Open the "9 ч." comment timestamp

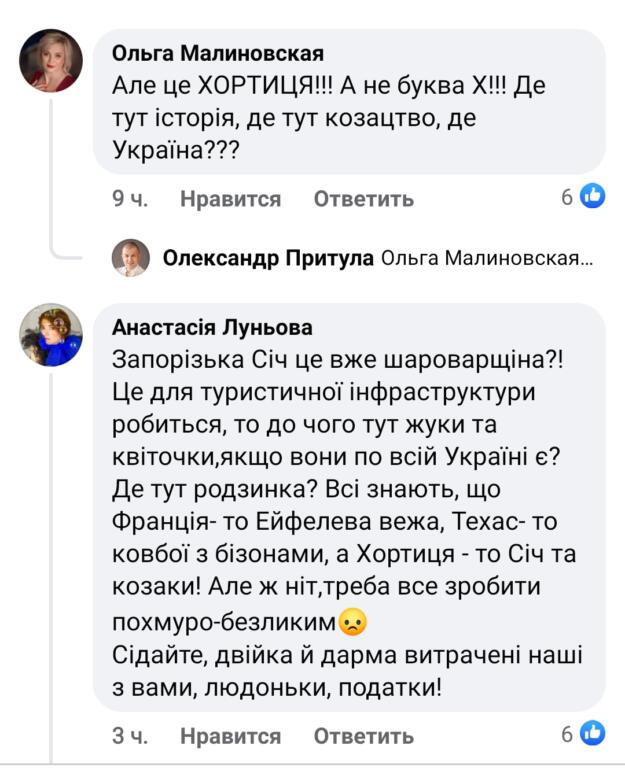click(x=130, y=199)
